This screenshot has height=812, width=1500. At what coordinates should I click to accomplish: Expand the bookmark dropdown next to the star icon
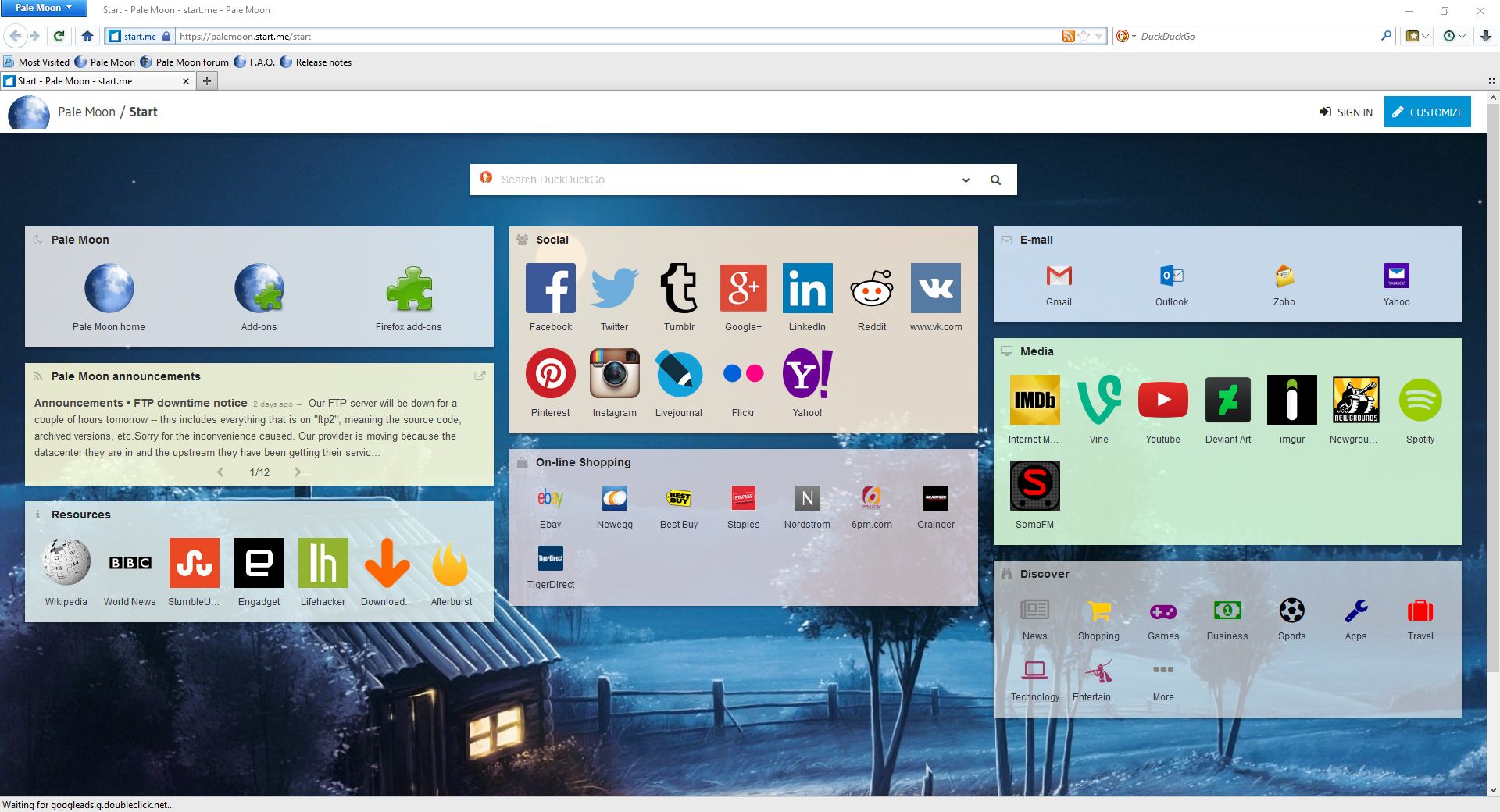point(1098,36)
